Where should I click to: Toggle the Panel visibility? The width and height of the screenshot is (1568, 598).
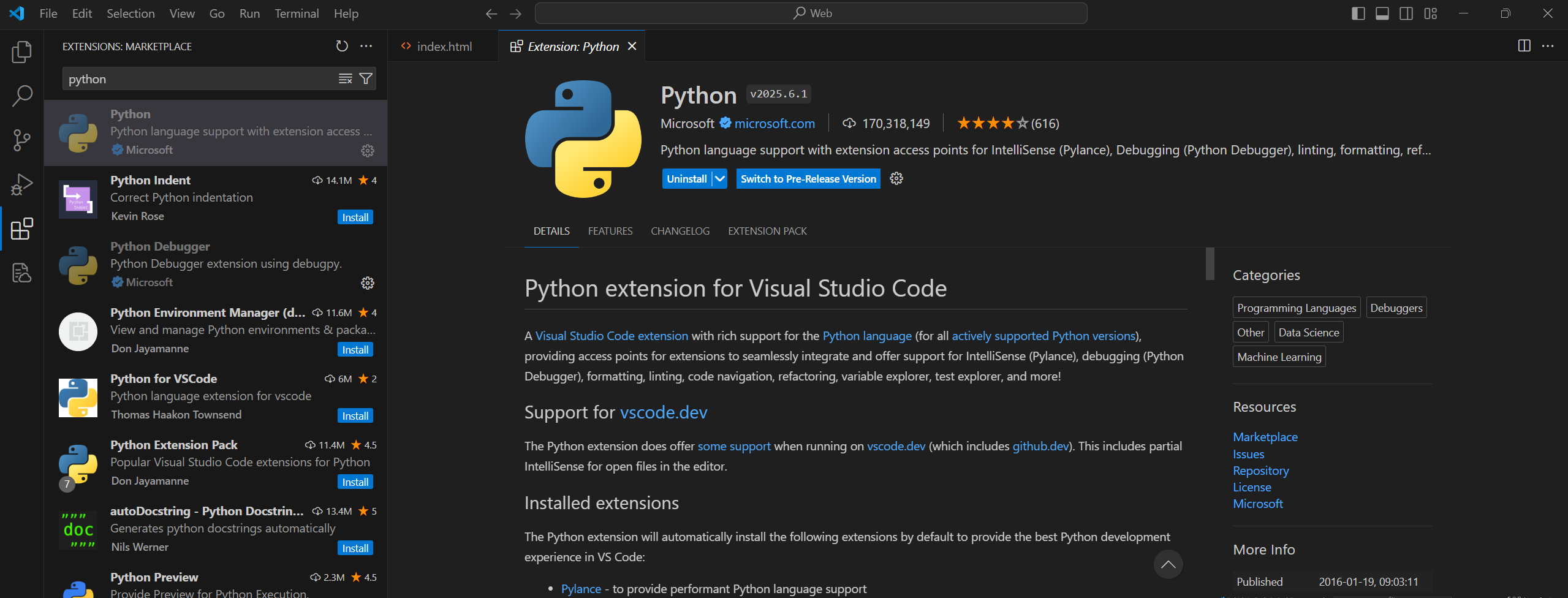coord(1382,13)
